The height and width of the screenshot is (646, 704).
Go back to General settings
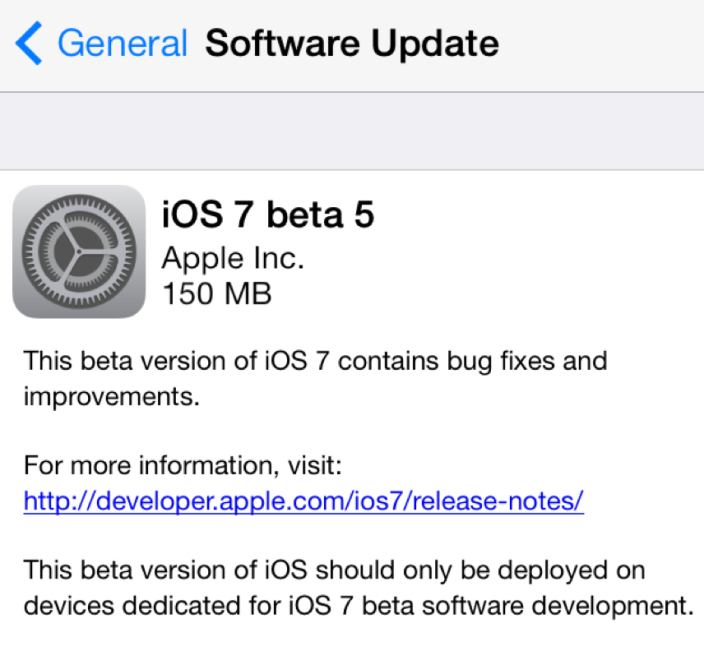pos(122,44)
